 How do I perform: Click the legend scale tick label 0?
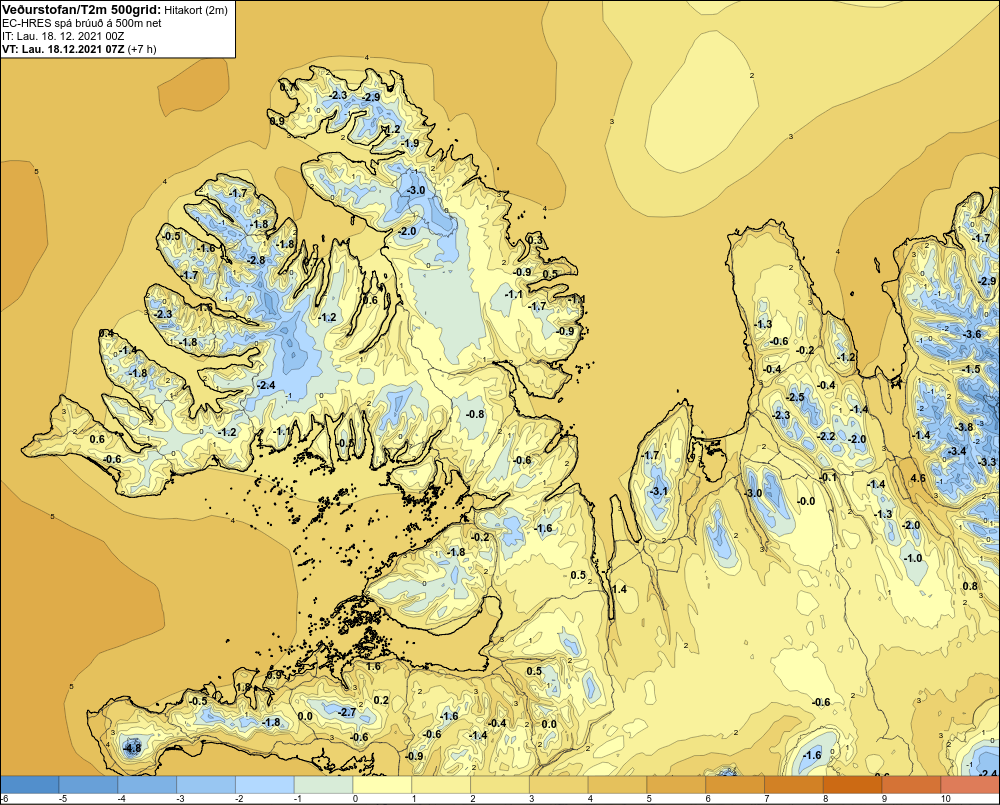355,799
